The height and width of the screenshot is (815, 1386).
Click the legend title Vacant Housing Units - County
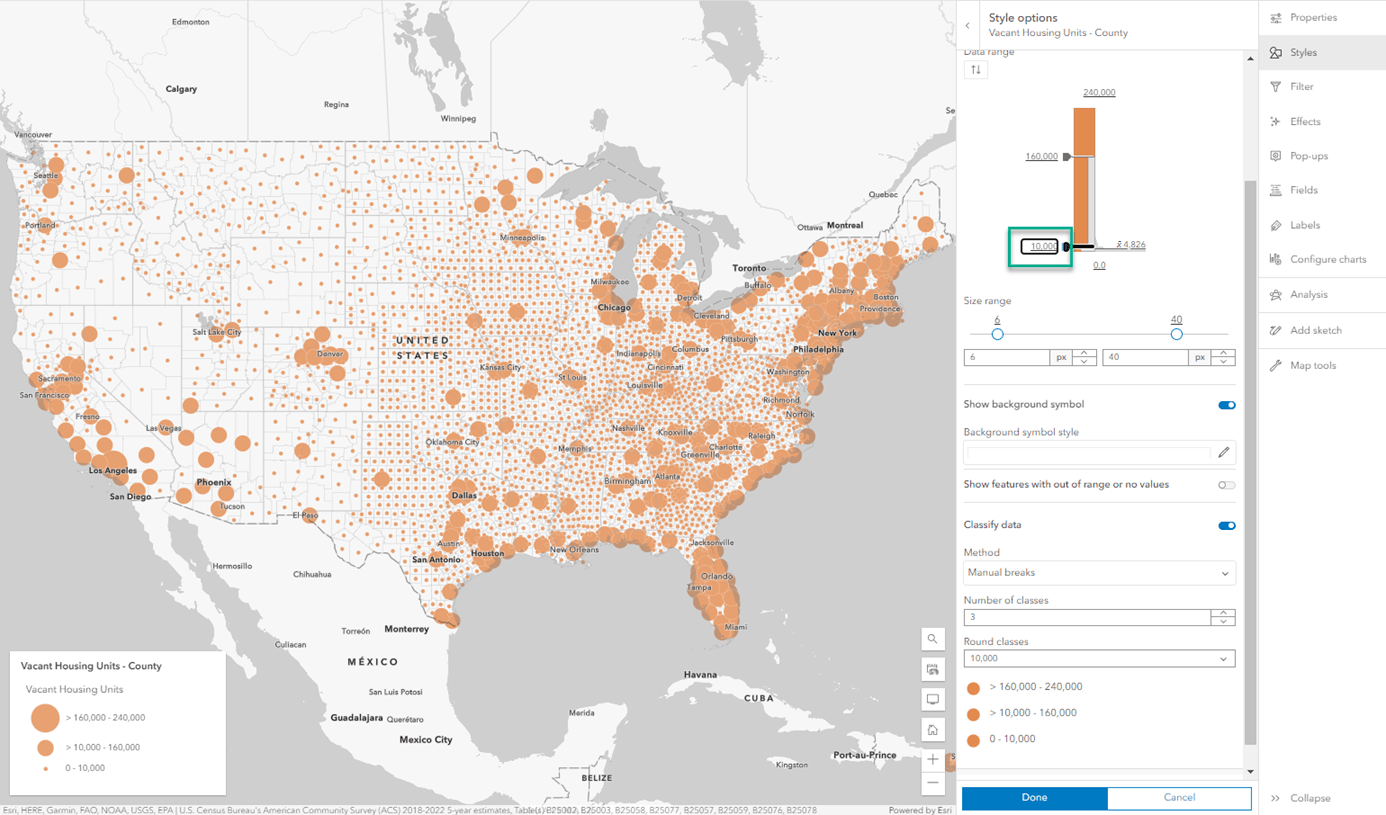tap(91, 666)
